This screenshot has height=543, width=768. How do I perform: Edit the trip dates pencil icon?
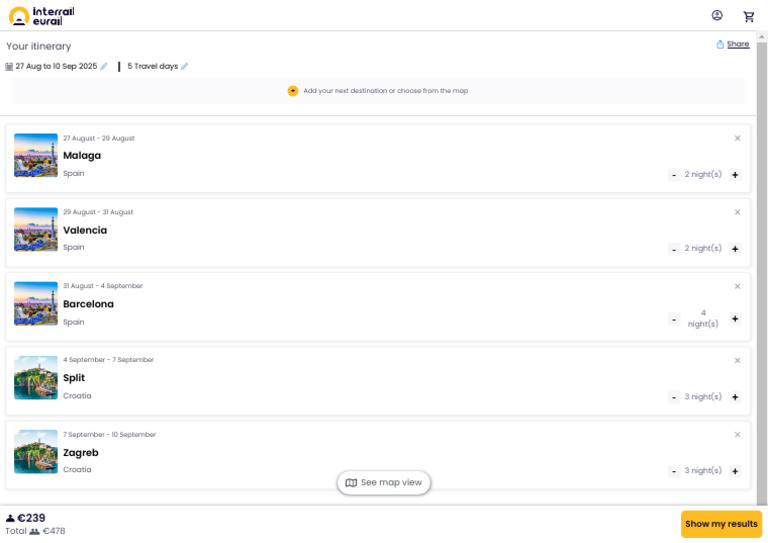[x=104, y=67]
